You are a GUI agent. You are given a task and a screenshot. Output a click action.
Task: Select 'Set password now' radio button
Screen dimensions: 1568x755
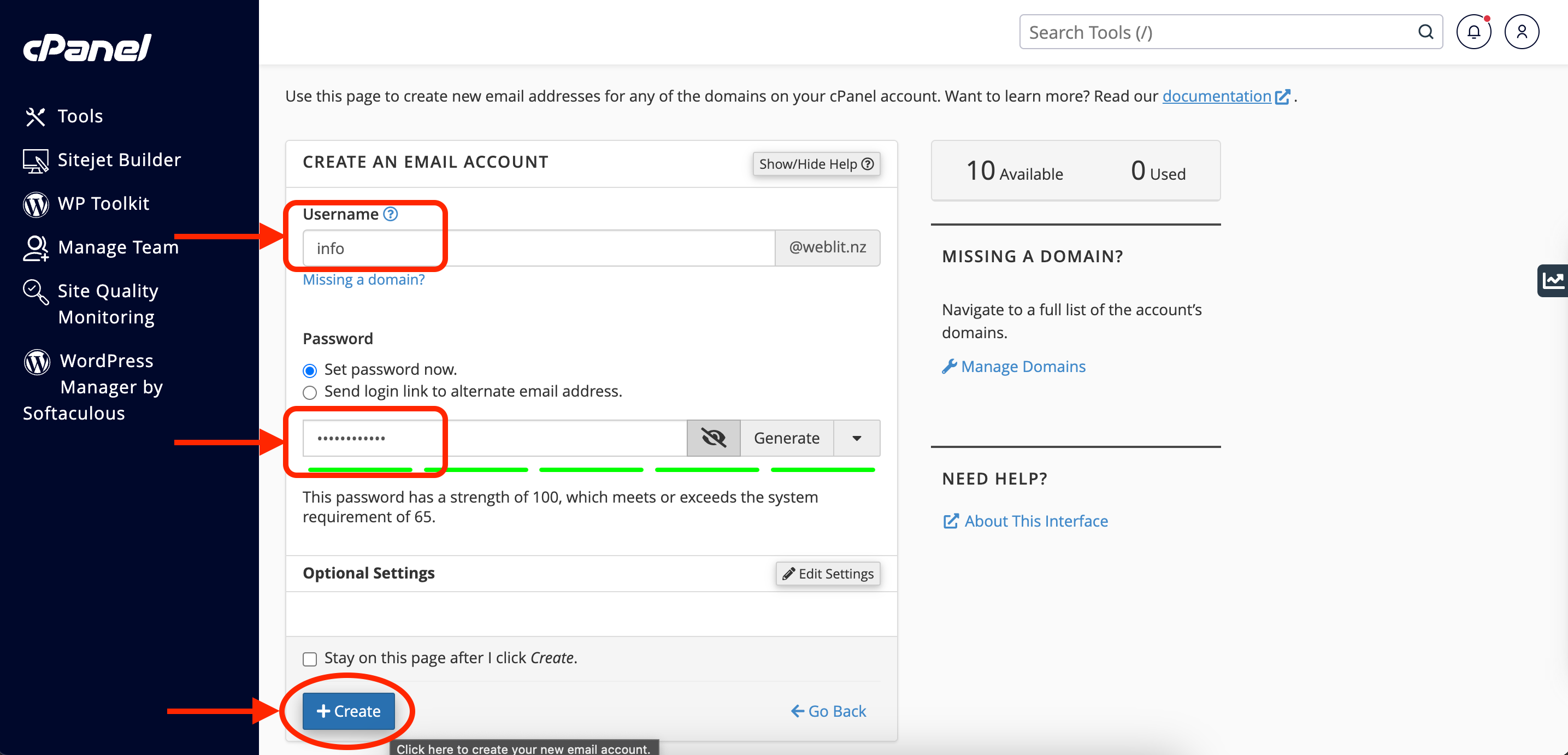(310, 370)
